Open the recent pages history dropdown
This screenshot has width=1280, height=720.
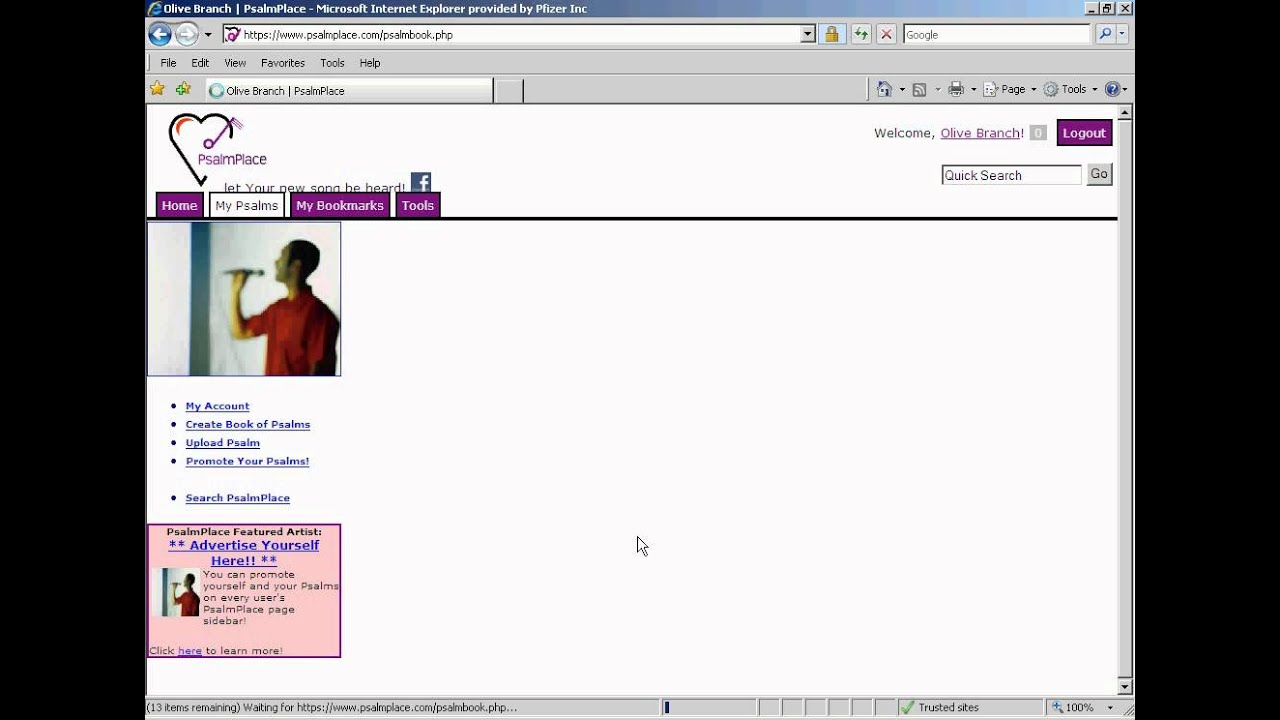(208, 34)
